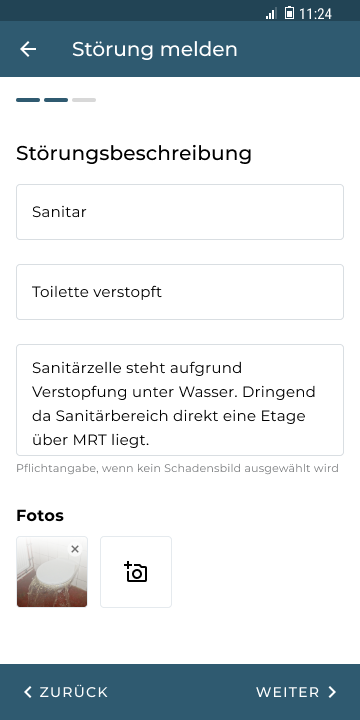This screenshot has width=360, height=720.
Task: Select the second progress step indicator
Action: (56, 100)
